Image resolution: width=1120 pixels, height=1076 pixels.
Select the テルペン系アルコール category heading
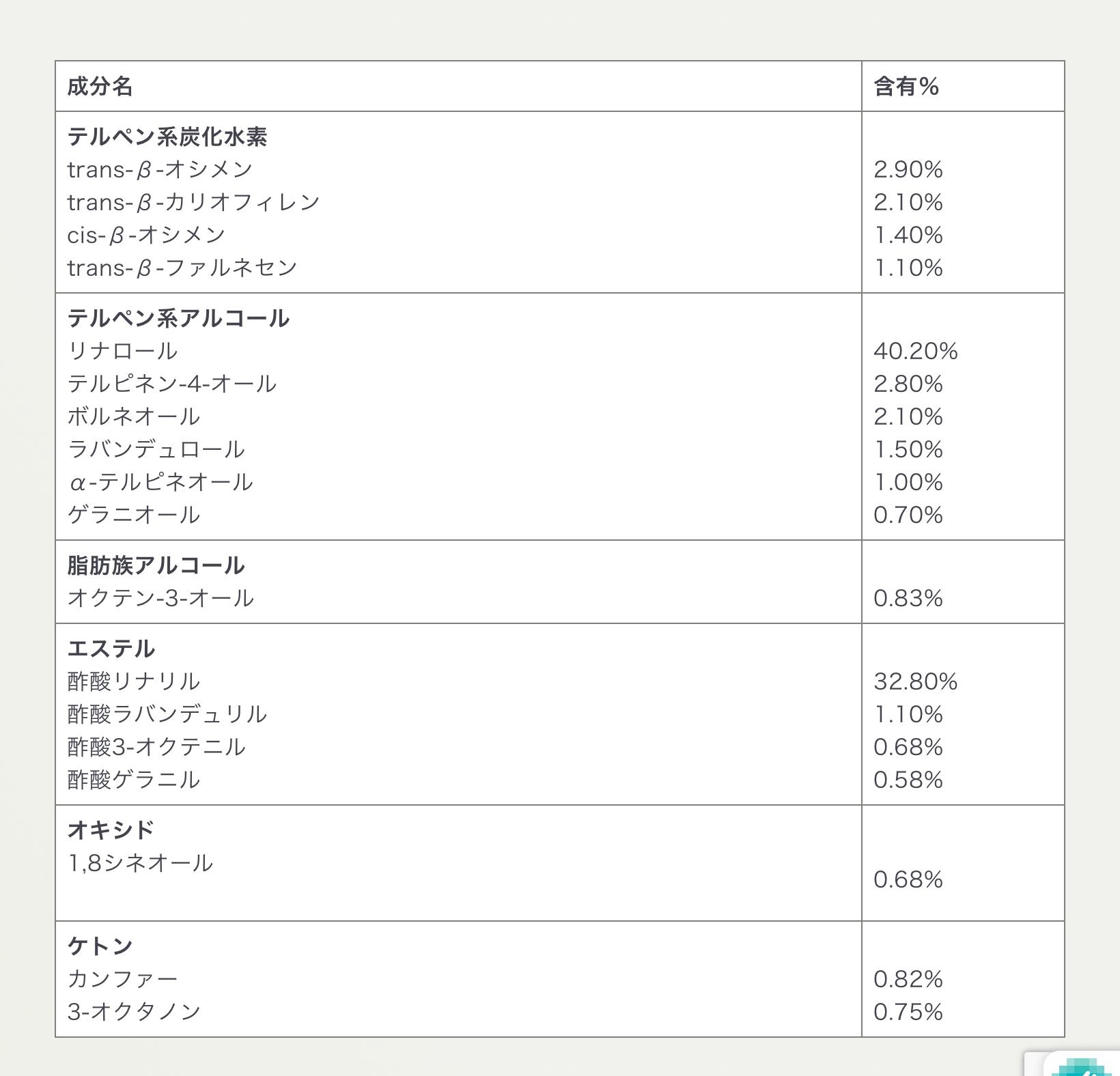(178, 318)
